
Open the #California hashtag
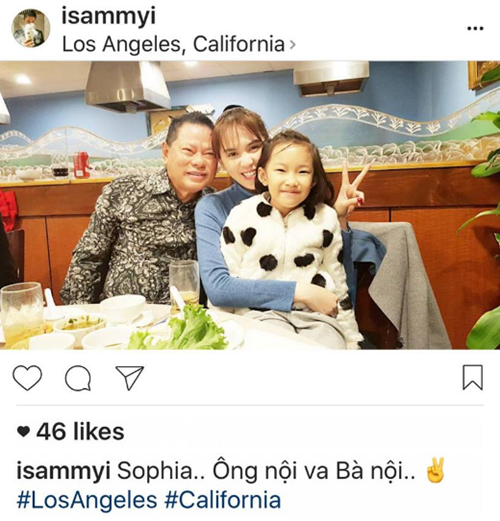[223, 500]
